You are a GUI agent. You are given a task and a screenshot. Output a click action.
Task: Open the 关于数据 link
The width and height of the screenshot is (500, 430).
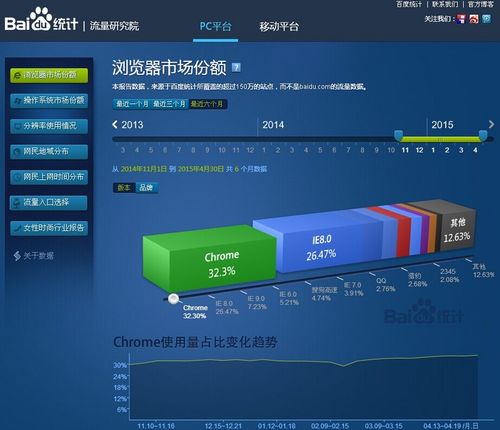point(38,256)
